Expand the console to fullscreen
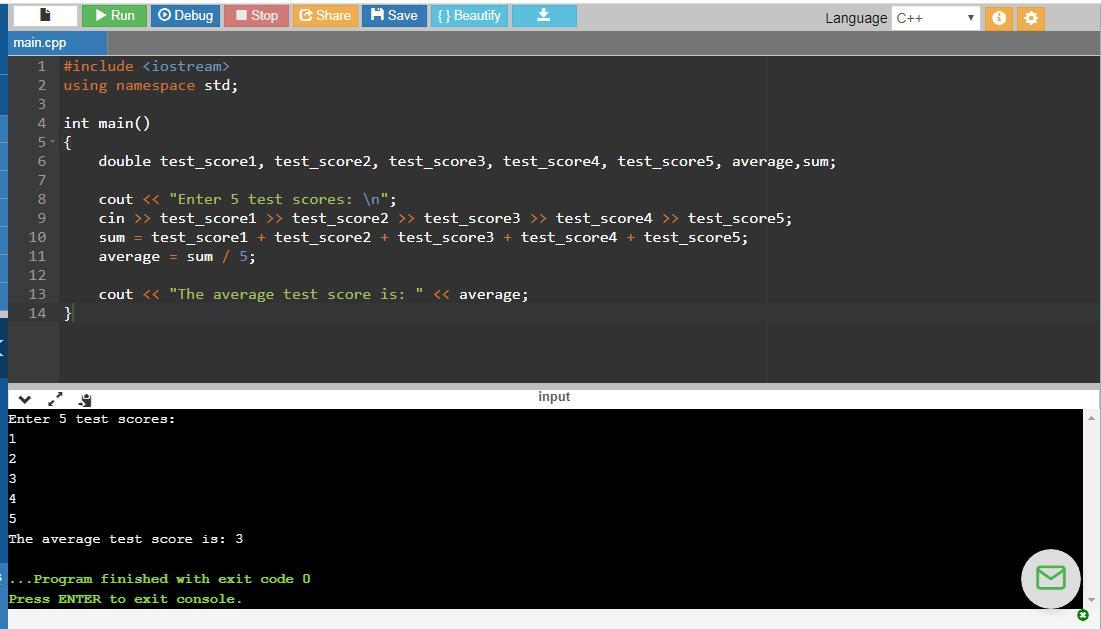The width and height of the screenshot is (1101, 629). tap(55, 399)
